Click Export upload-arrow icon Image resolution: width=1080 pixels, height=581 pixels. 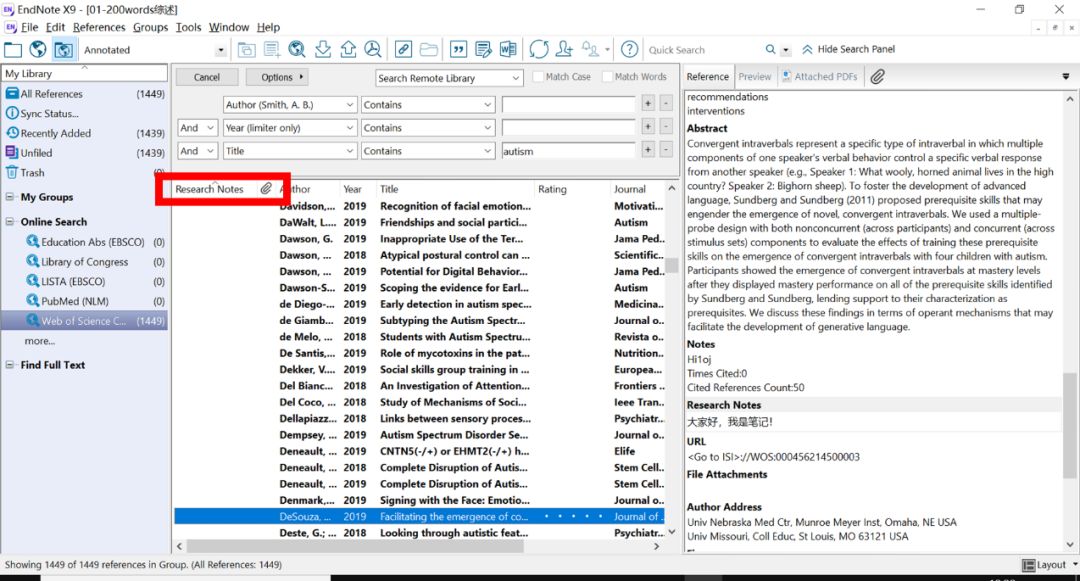(349, 49)
